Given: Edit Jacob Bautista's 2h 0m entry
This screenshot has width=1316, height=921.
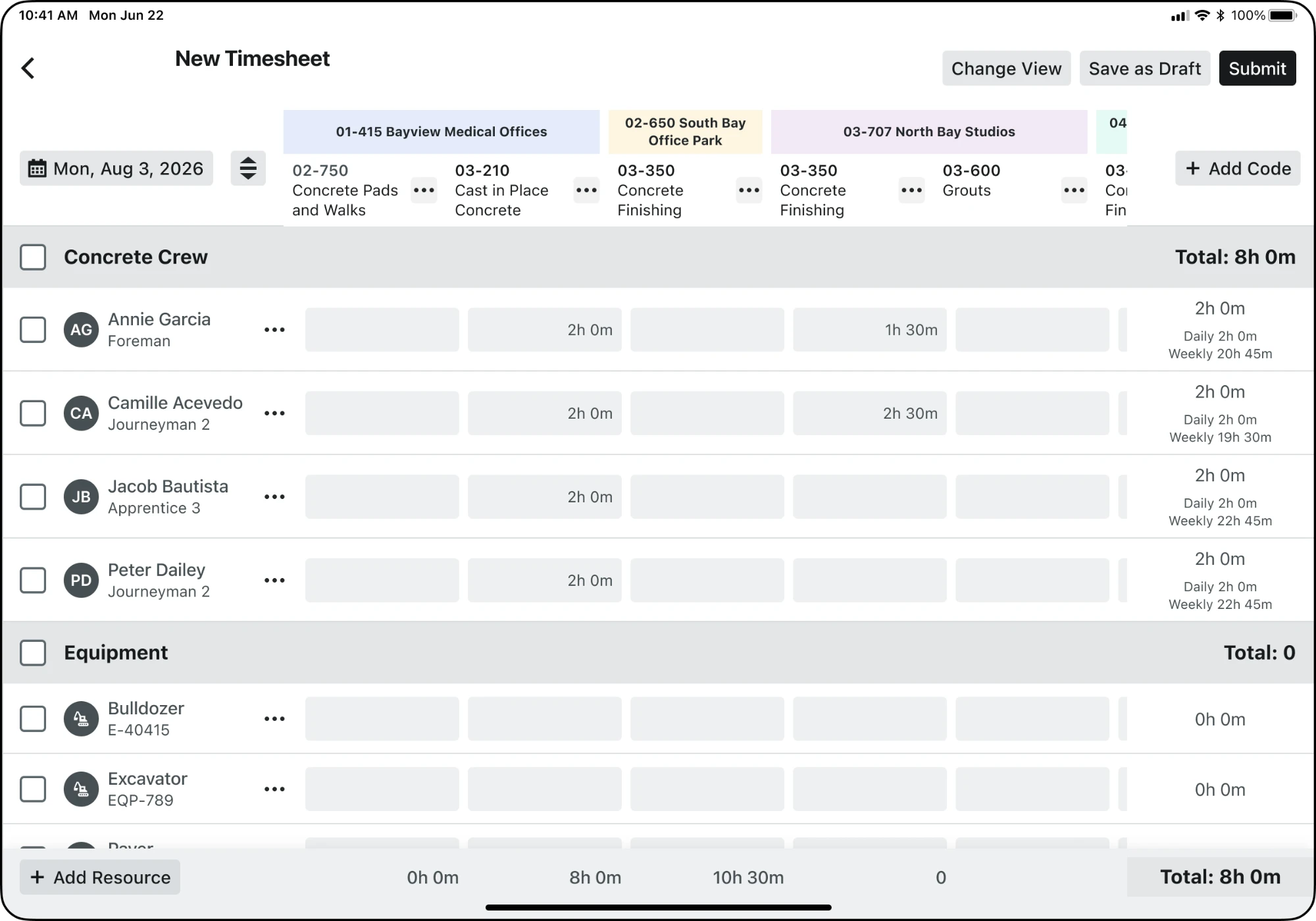Looking at the screenshot, I should 545,497.
